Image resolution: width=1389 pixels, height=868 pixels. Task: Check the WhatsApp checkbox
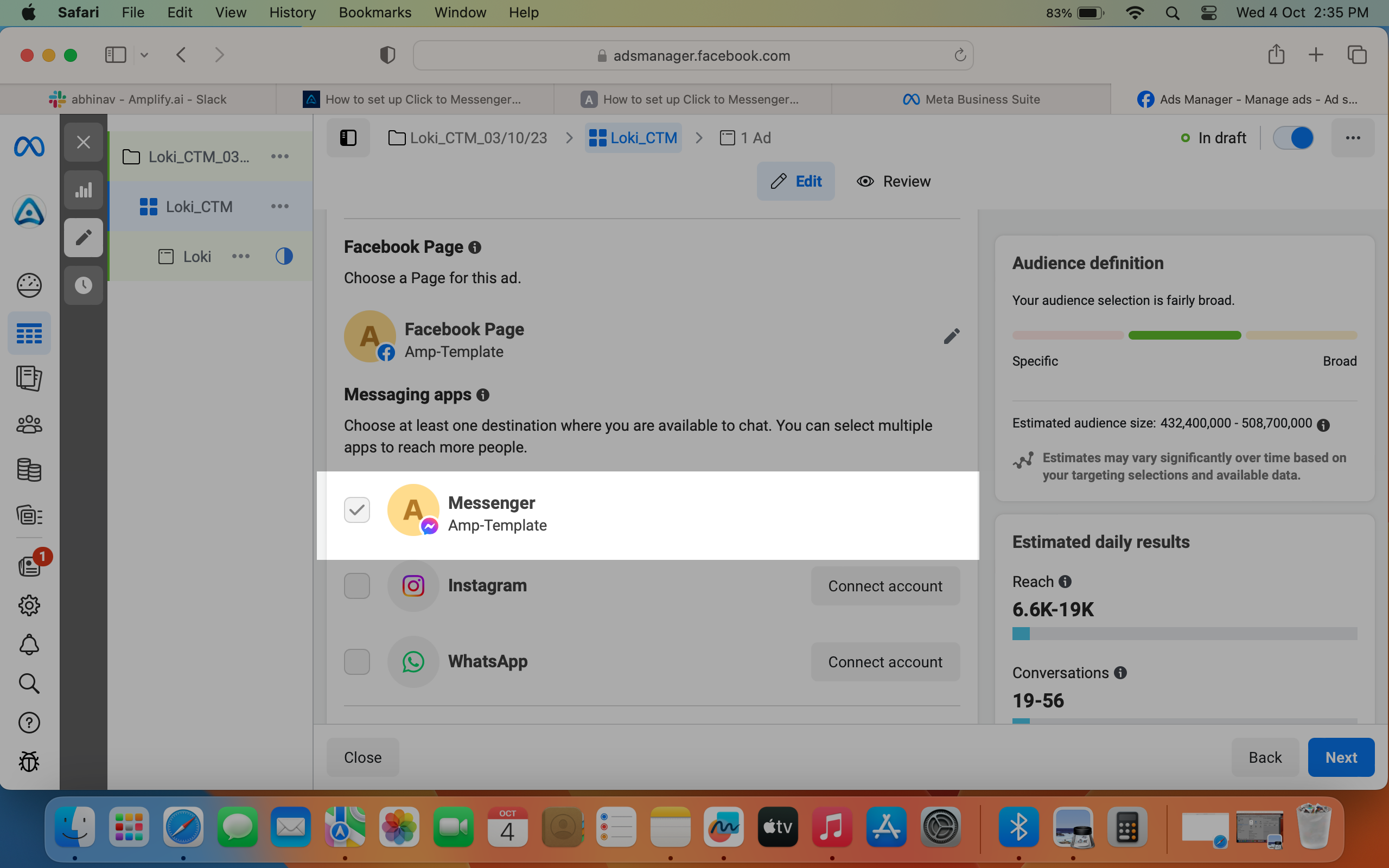pyautogui.click(x=357, y=661)
